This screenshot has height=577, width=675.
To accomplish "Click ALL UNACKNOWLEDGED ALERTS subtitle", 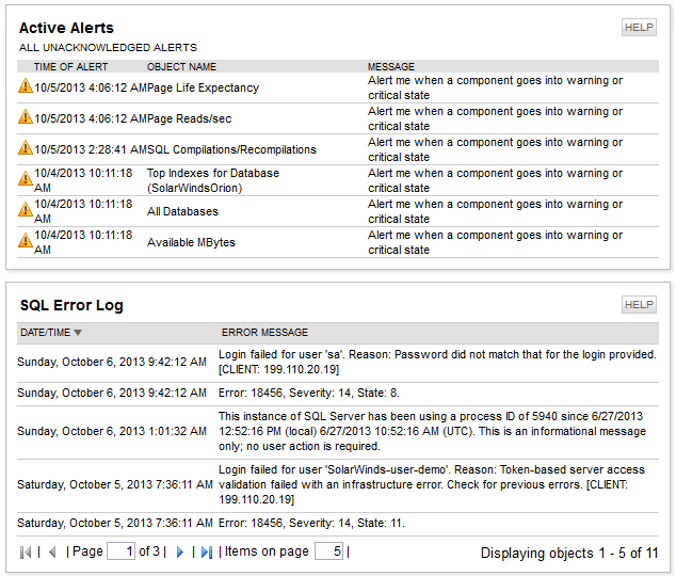I will (x=108, y=47).
